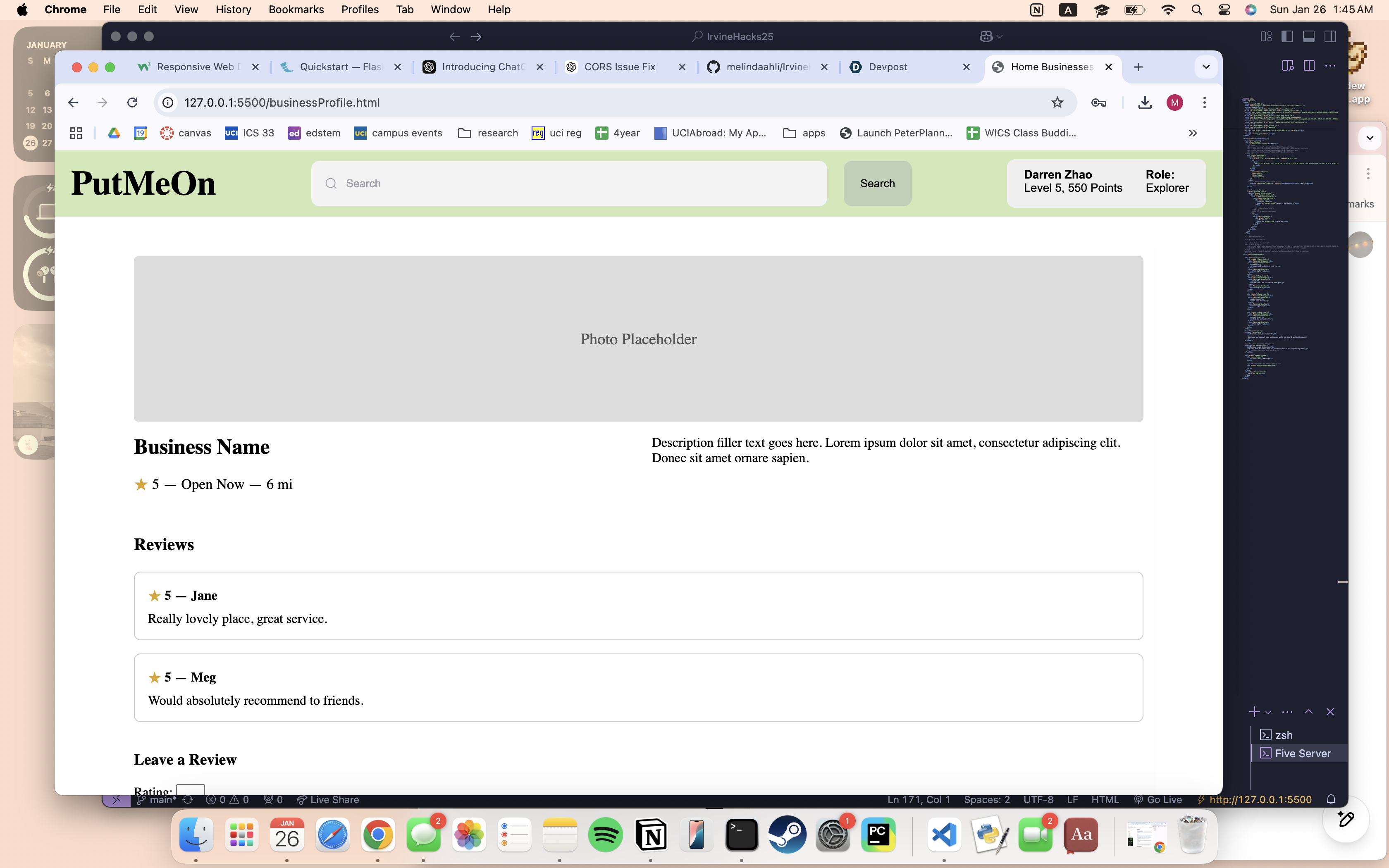Viewport: 1389px width, 868px height.
Task: Reload the page with the refresh icon
Action: (x=132, y=102)
